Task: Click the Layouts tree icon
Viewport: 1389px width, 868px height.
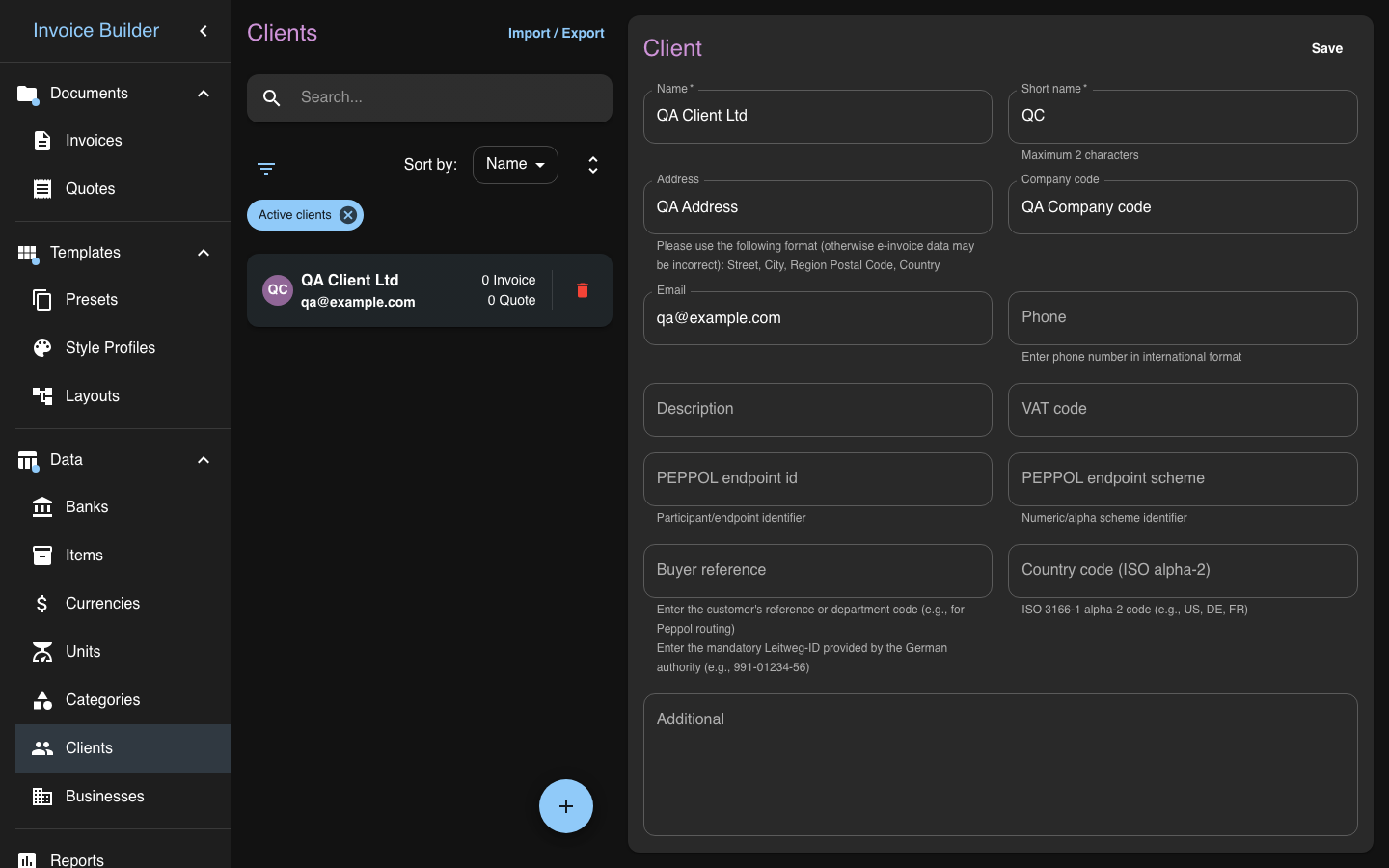Action: click(42, 396)
